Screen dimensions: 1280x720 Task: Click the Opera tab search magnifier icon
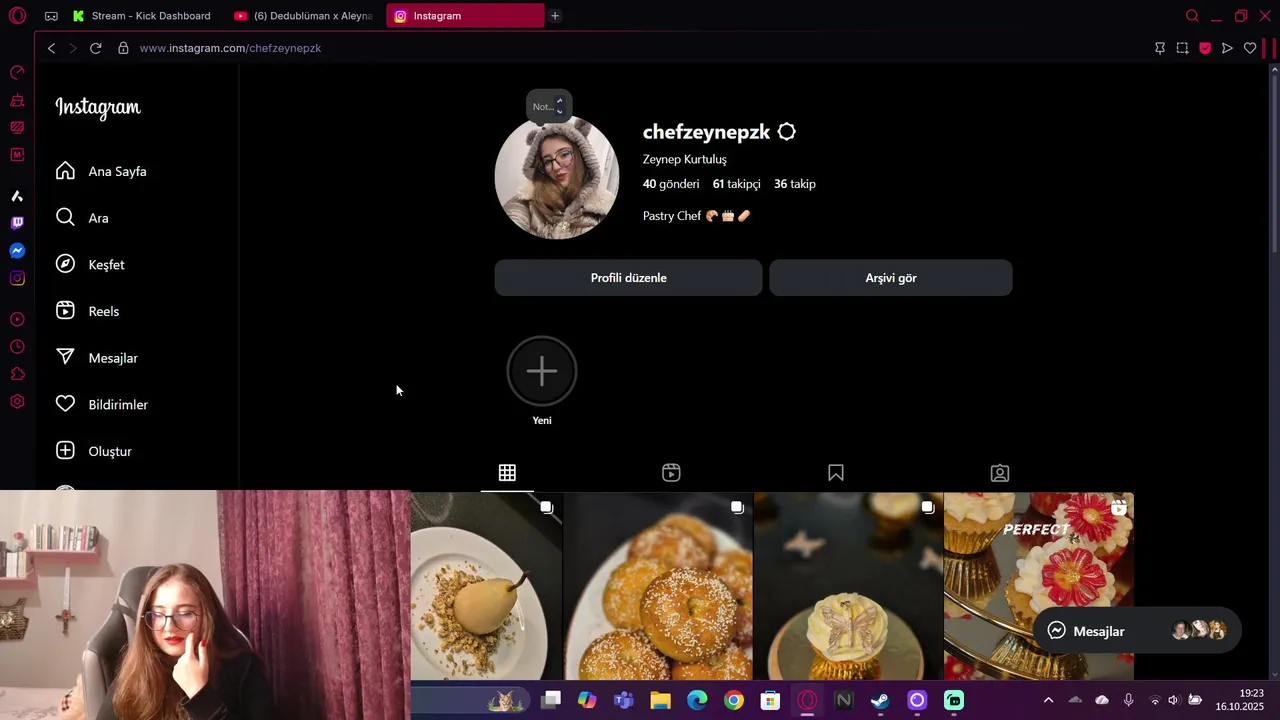[1192, 16]
